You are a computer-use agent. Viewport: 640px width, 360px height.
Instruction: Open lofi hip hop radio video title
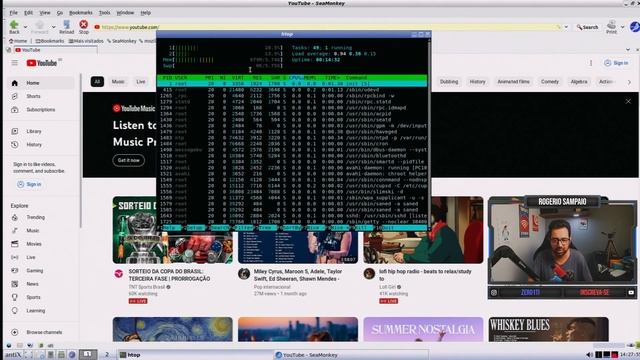425,275
